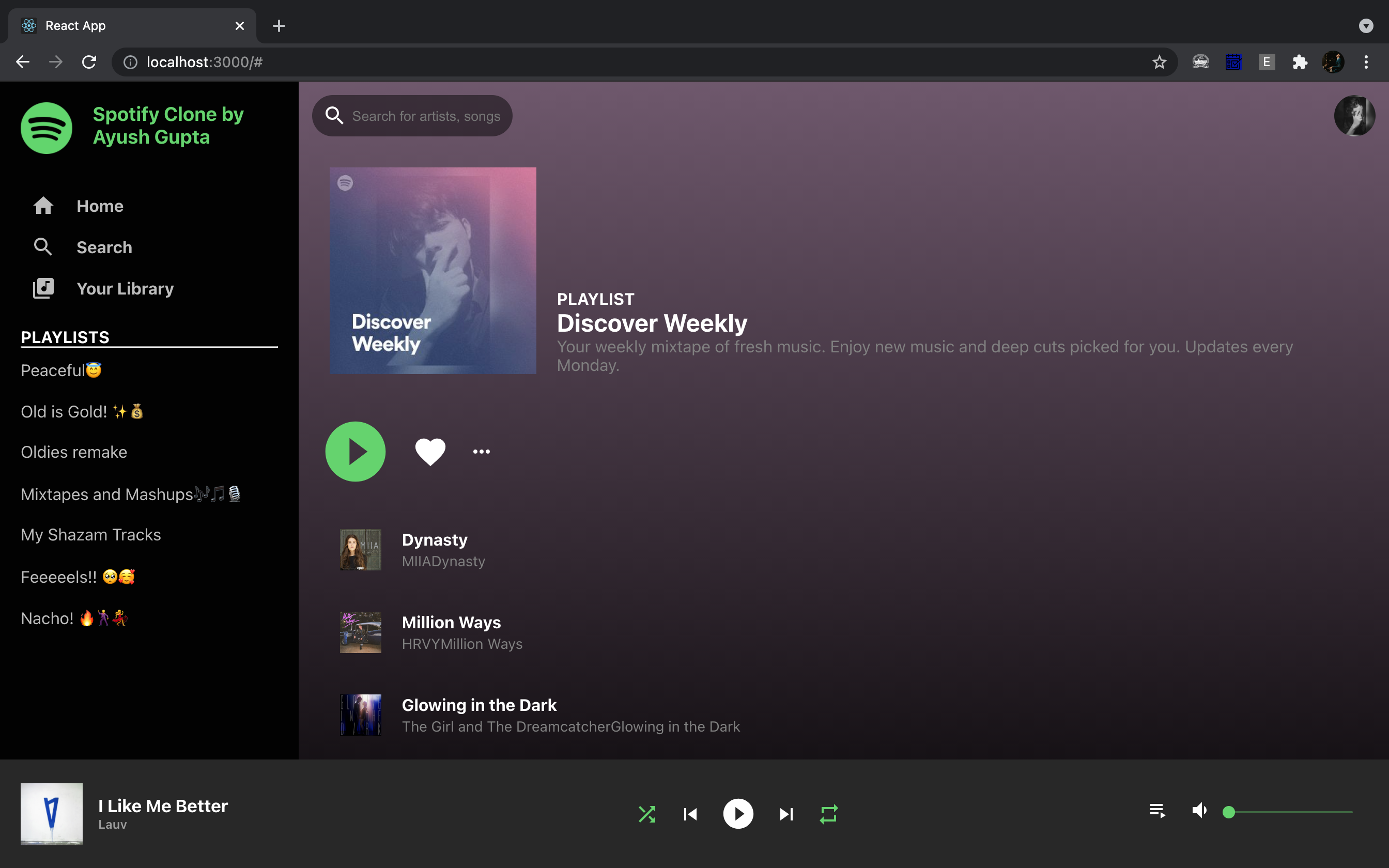Select the Home icon in the sidebar
This screenshot has height=868, width=1389.
43,206
